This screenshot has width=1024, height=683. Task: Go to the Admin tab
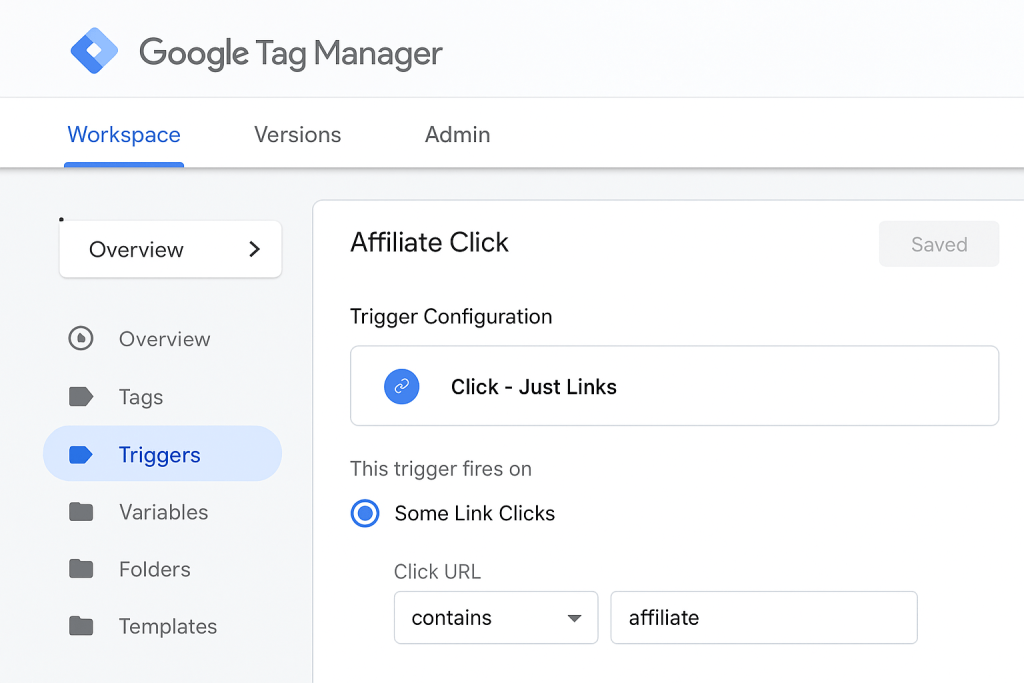click(457, 135)
